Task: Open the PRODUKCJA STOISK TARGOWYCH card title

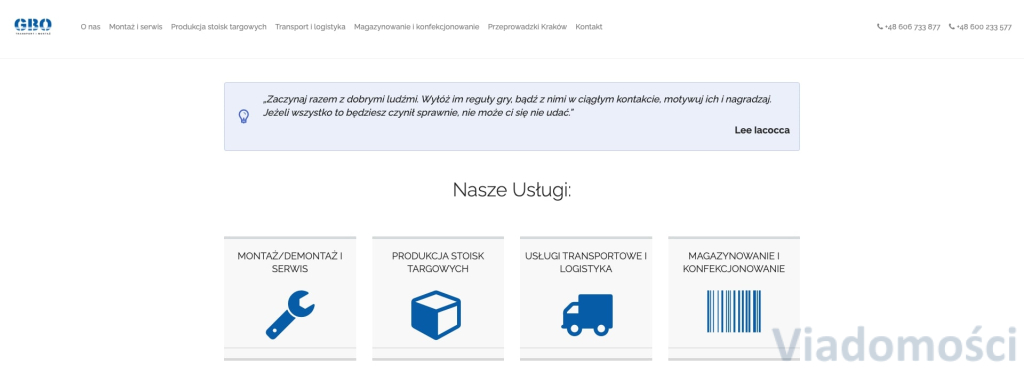Action: [438, 262]
